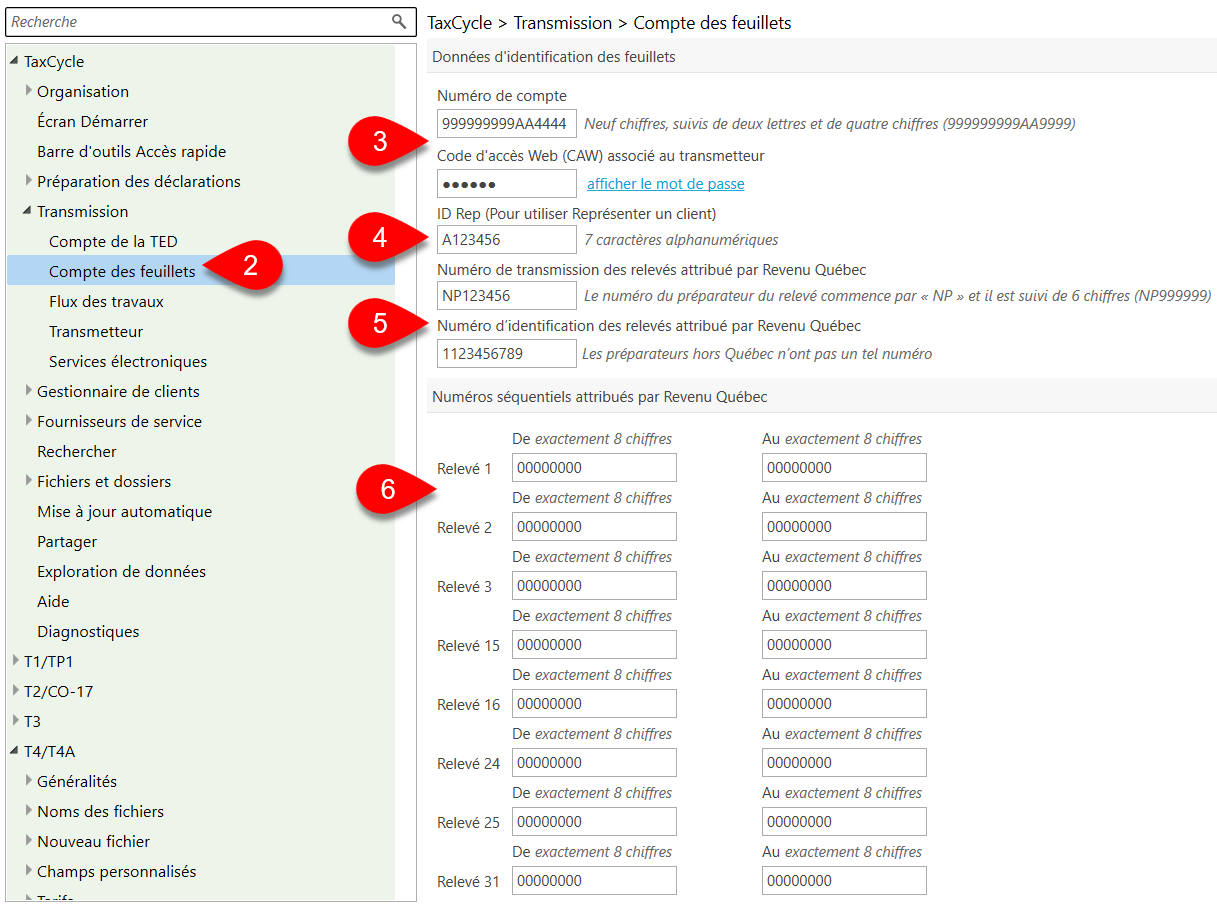Expand the Généralités tree node
The width and height of the screenshot is (1217, 905).
[29, 781]
